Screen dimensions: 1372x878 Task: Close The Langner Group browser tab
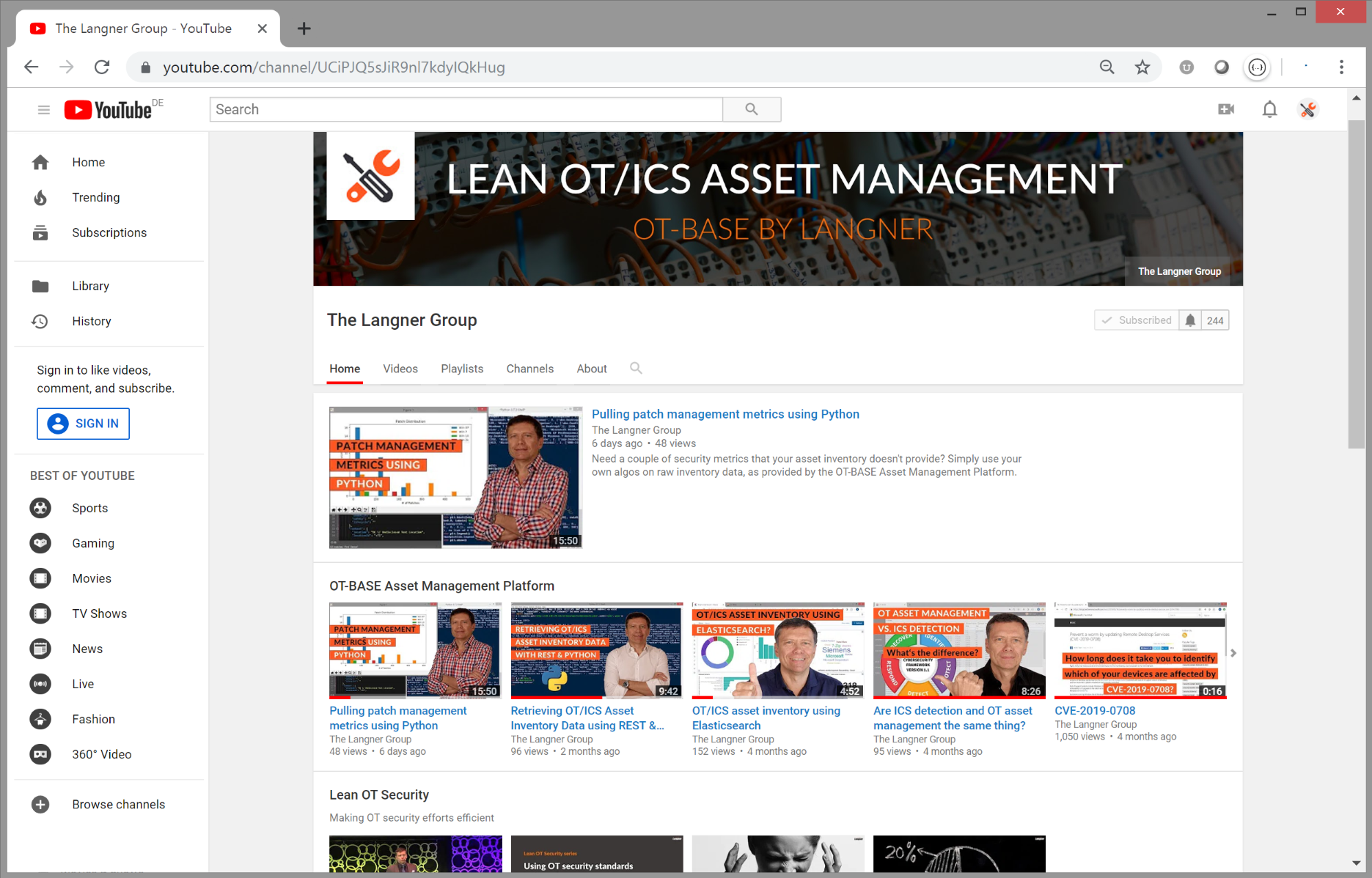(262, 29)
